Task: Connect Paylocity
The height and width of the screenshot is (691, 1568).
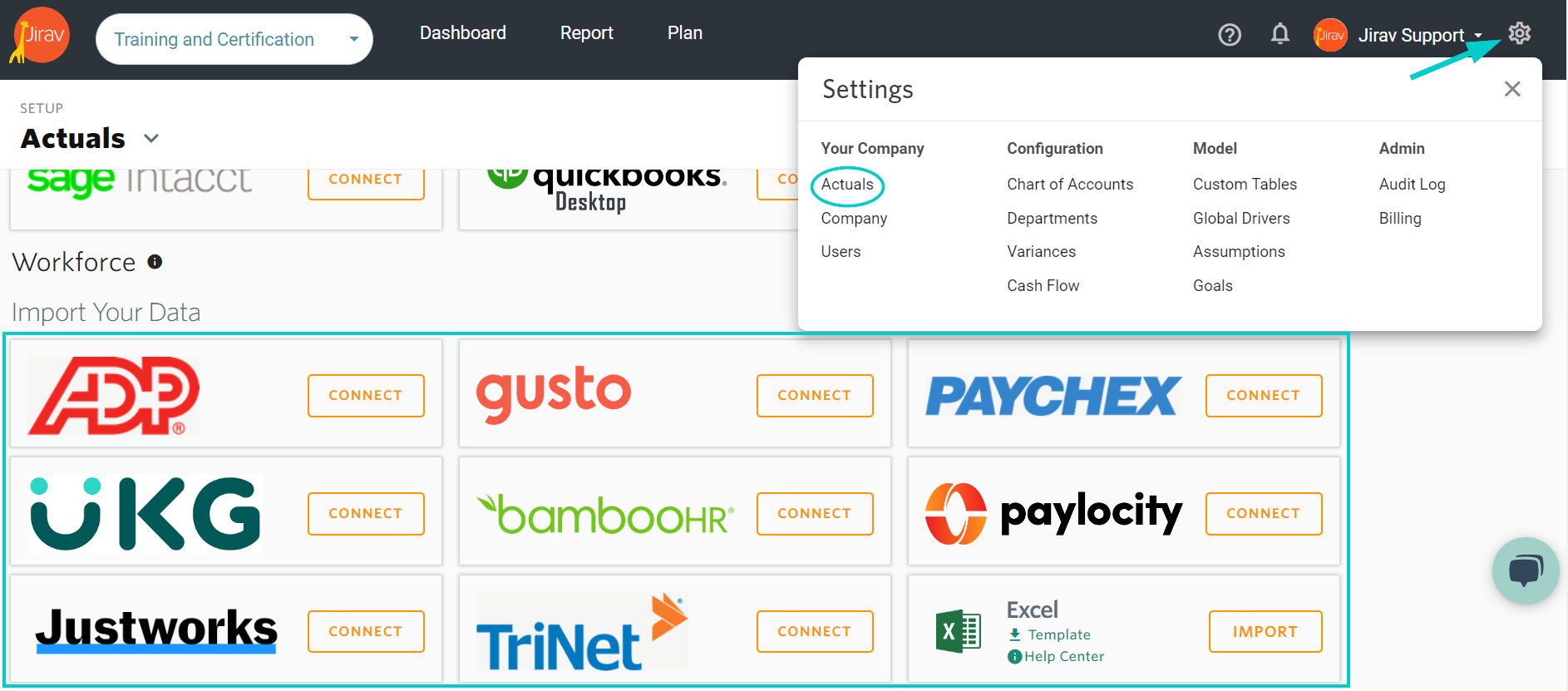Action: (1264, 514)
